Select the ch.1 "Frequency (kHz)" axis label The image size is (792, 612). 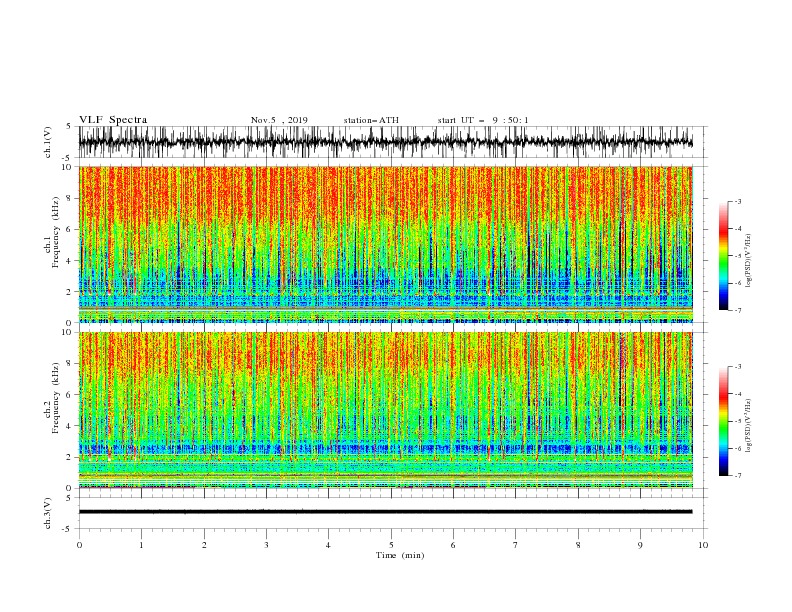click(x=55, y=233)
